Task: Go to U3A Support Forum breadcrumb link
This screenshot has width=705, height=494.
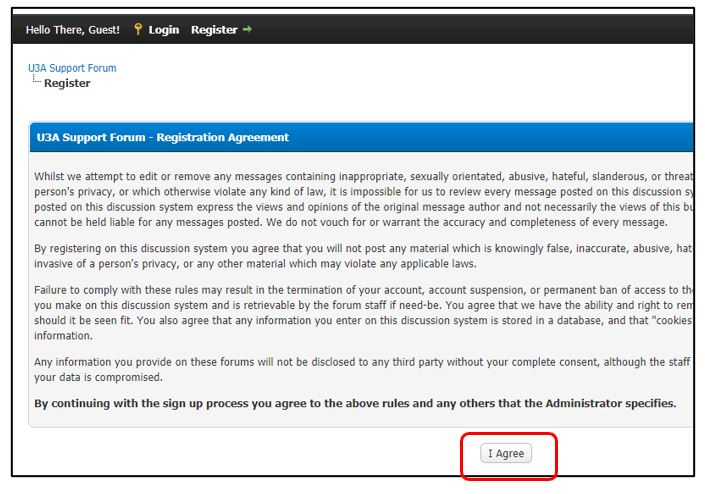Action: pyautogui.click(x=72, y=68)
